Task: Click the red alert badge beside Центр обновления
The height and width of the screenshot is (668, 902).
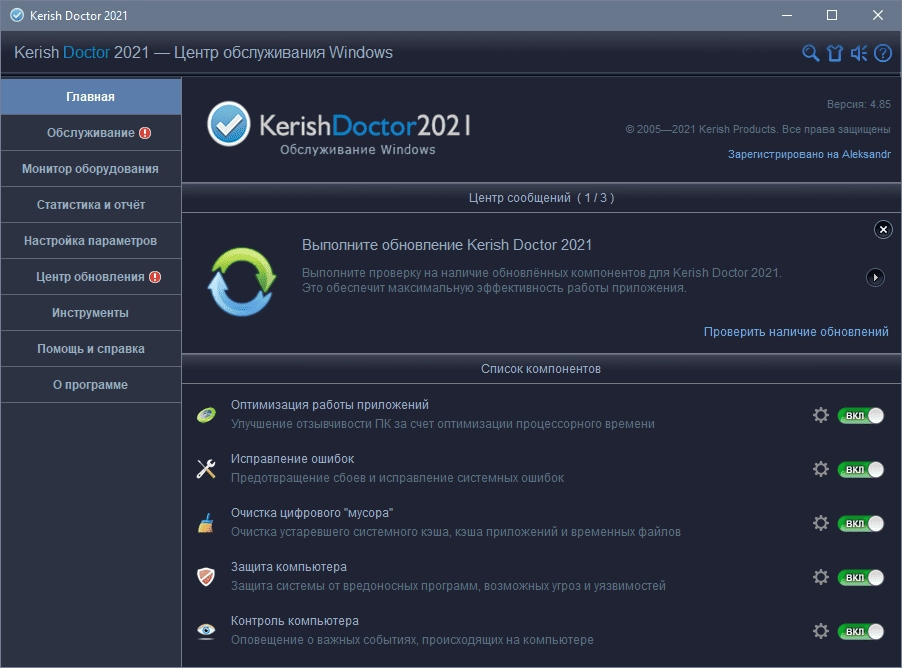Action: 155,277
